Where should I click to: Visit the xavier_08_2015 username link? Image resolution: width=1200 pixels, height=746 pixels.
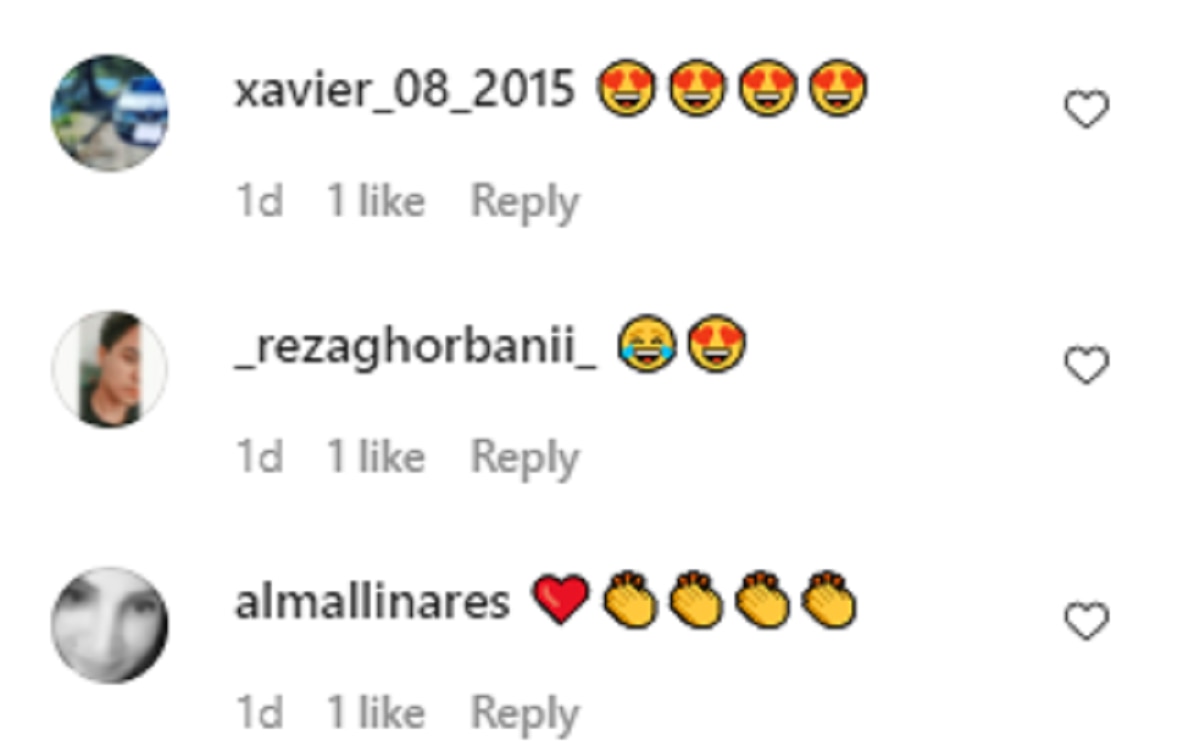[x=405, y=92]
